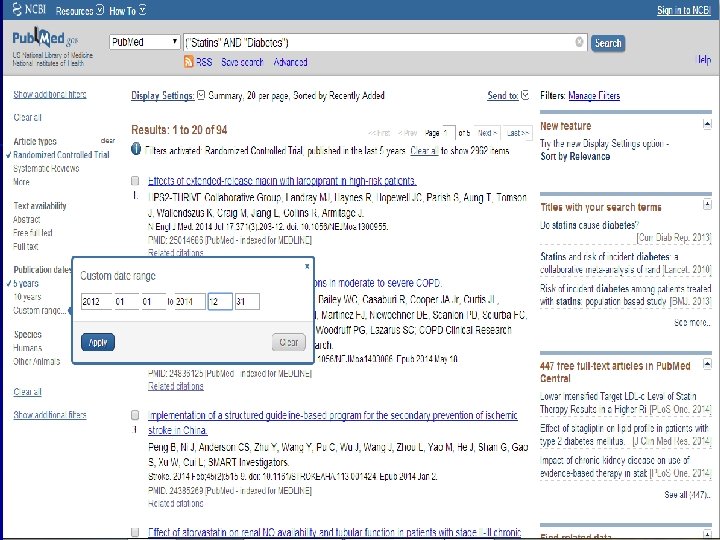Open the extended-release niacin article title
The image size is (720, 540).
click(282, 180)
